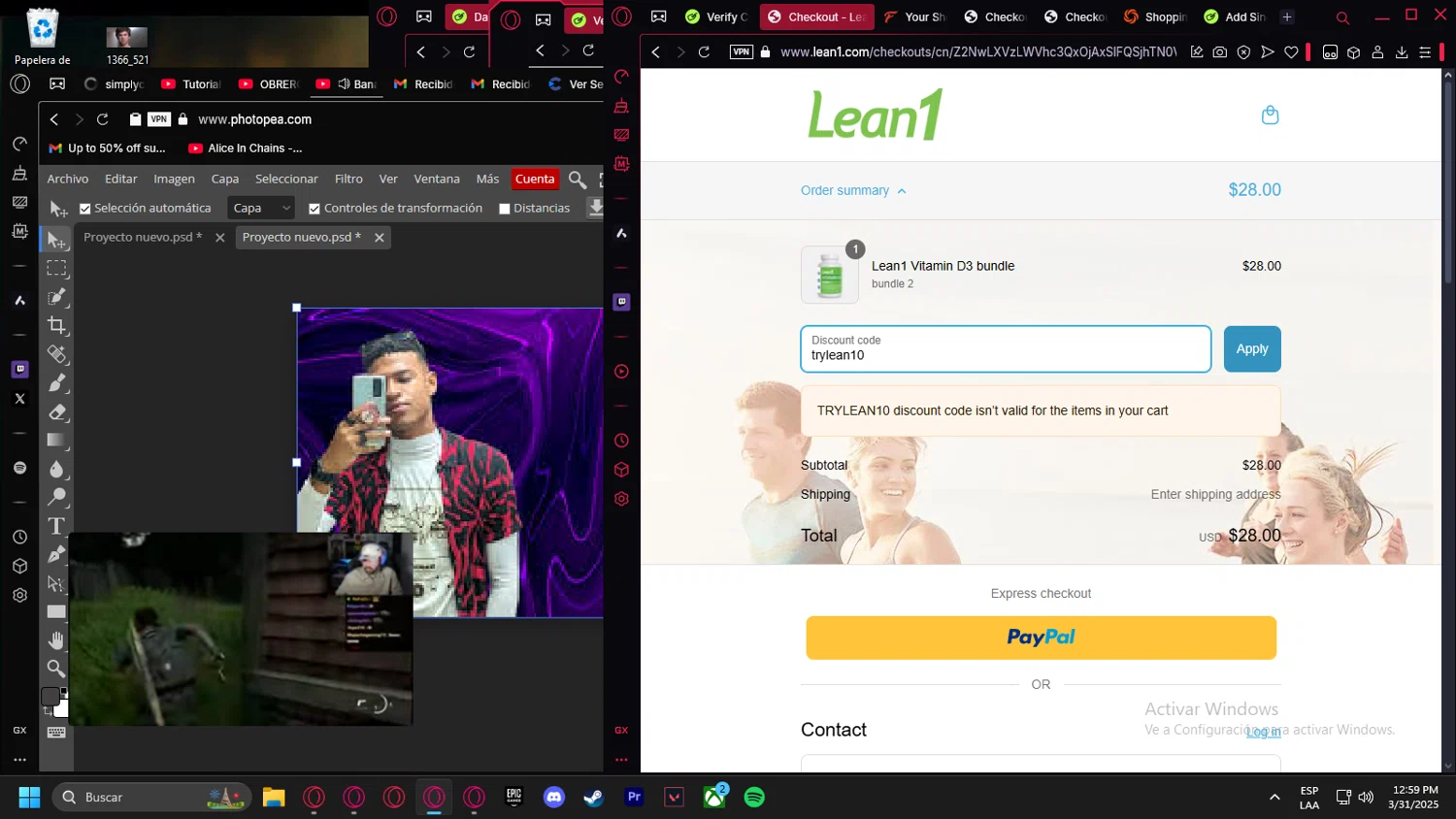The width and height of the screenshot is (1456, 819).
Task: Open Twitch in right Opera sidebar
Action: (622, 302)
